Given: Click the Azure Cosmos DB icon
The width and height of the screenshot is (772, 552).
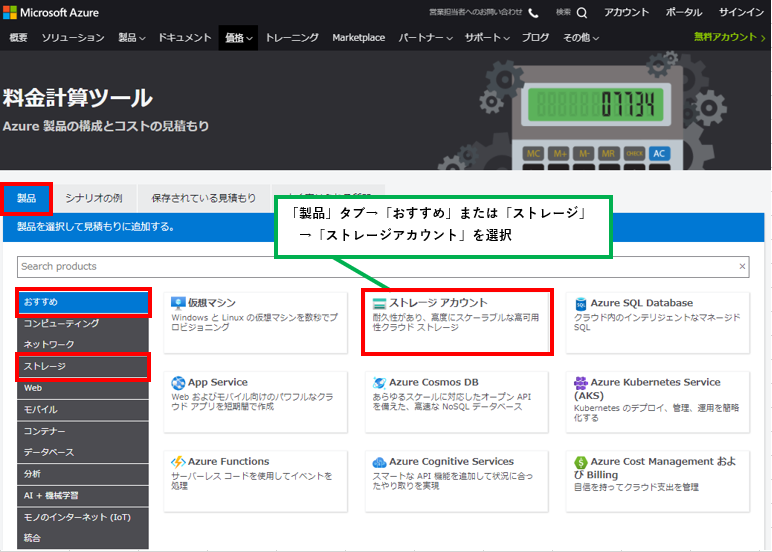Looking at the screenshot, I should (x=379, y=383).
